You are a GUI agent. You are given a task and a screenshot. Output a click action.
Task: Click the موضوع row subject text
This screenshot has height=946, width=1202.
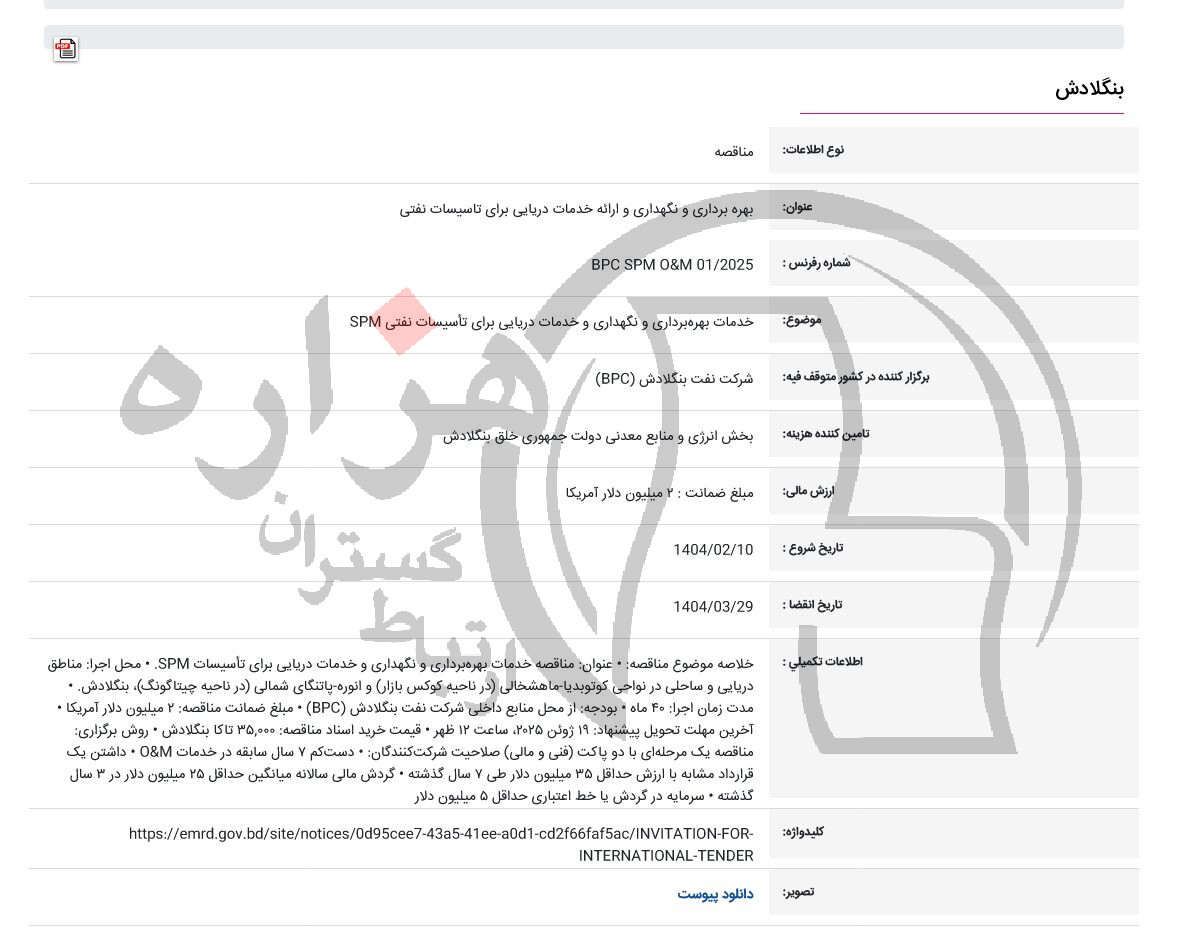tap(551, 322)
